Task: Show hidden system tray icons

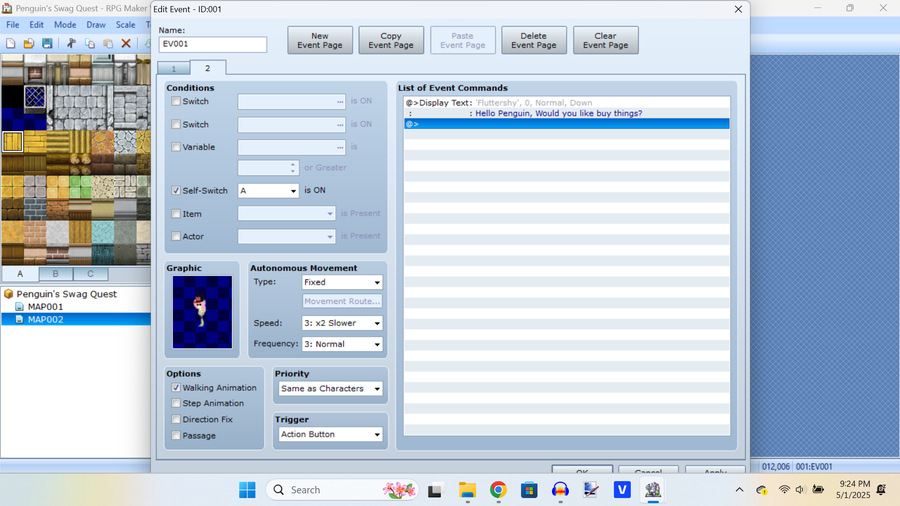Action: [739, 490]
